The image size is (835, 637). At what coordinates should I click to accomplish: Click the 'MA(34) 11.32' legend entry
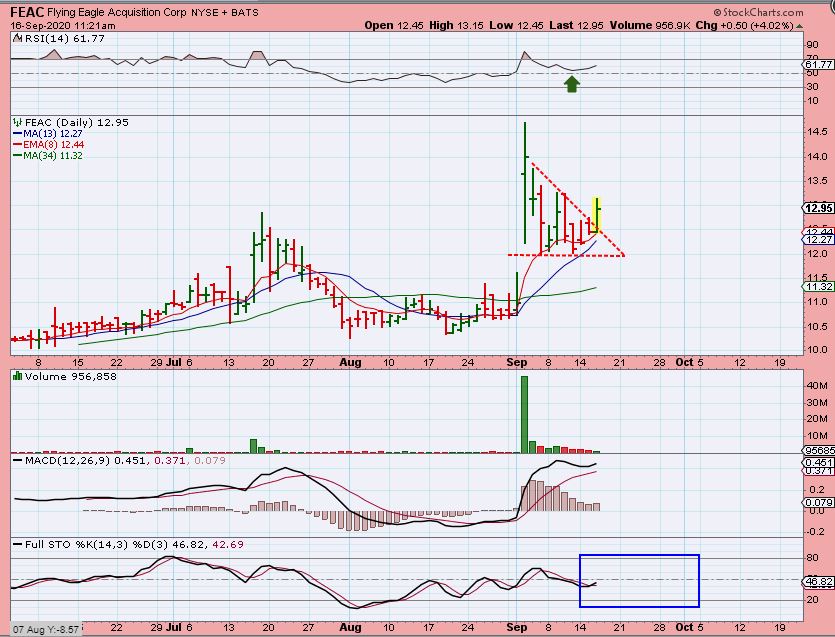[53, 156]
